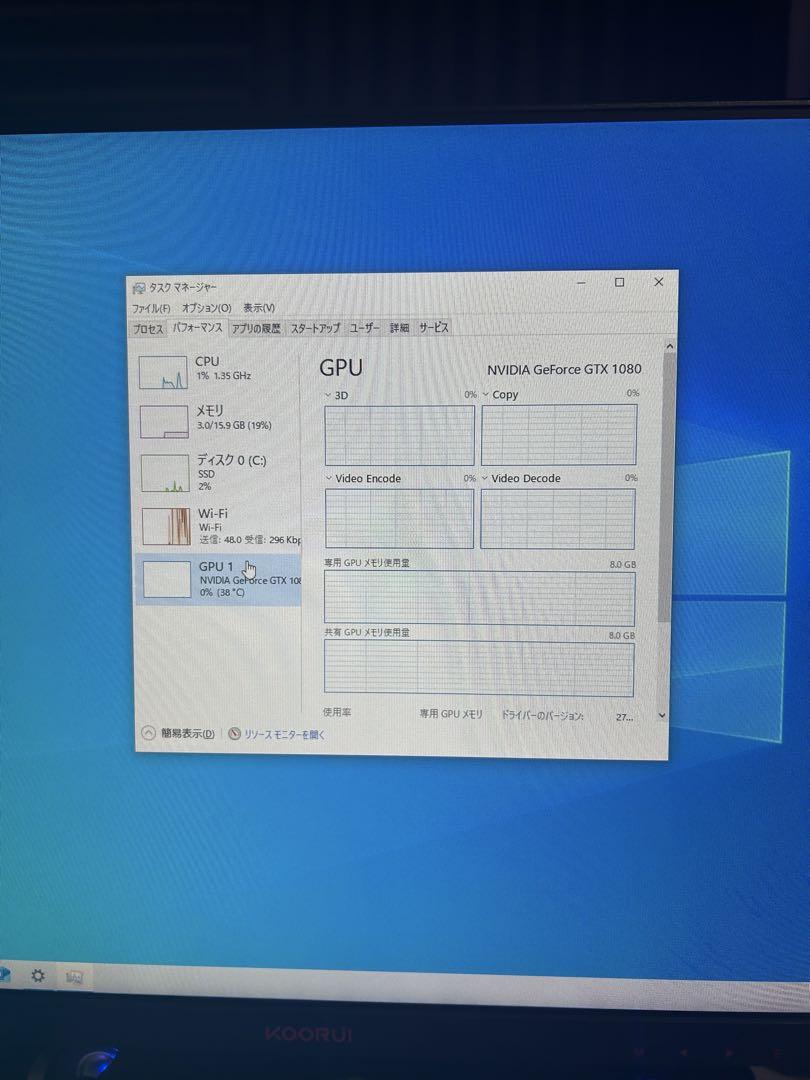Click the vertical scrollbar thumb

tap(667, 488)
